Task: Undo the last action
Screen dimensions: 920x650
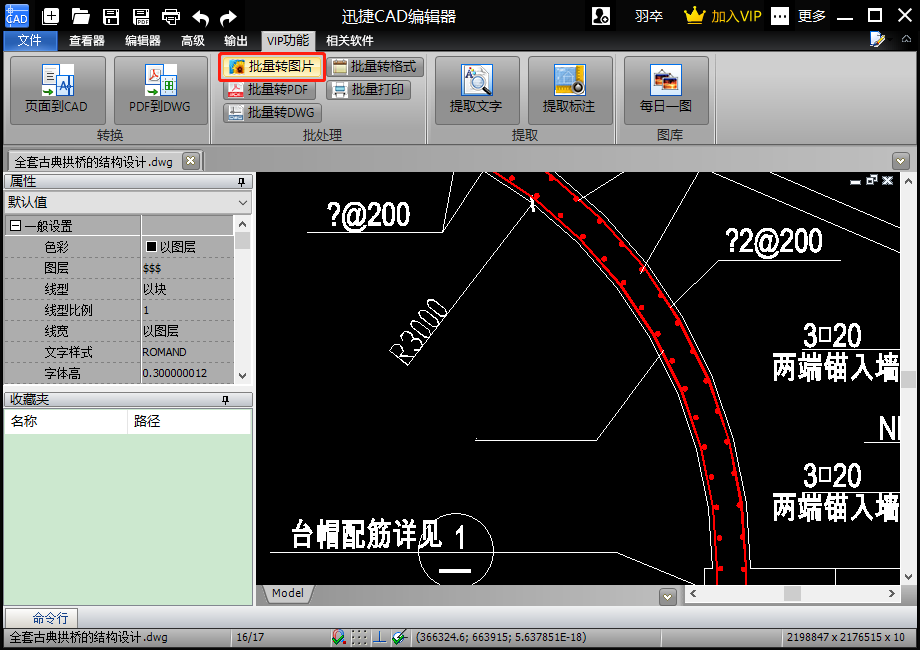Action: 201,16
